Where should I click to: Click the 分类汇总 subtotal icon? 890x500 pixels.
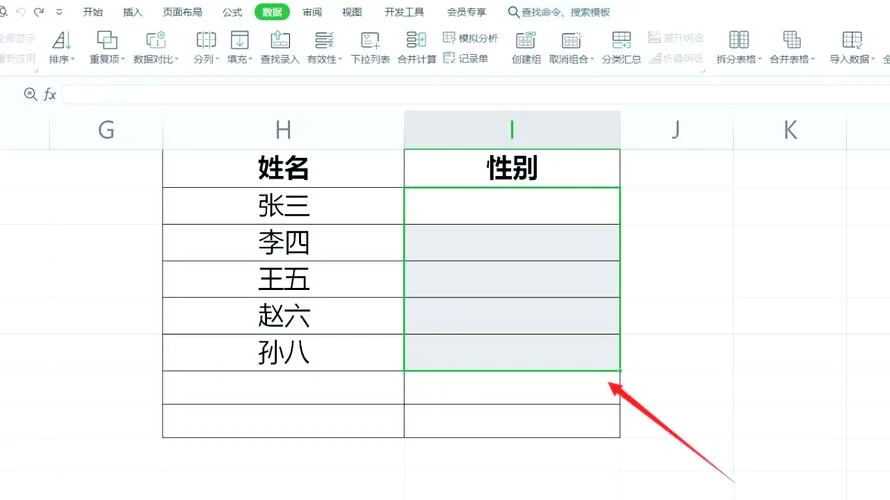pos(622,40)
